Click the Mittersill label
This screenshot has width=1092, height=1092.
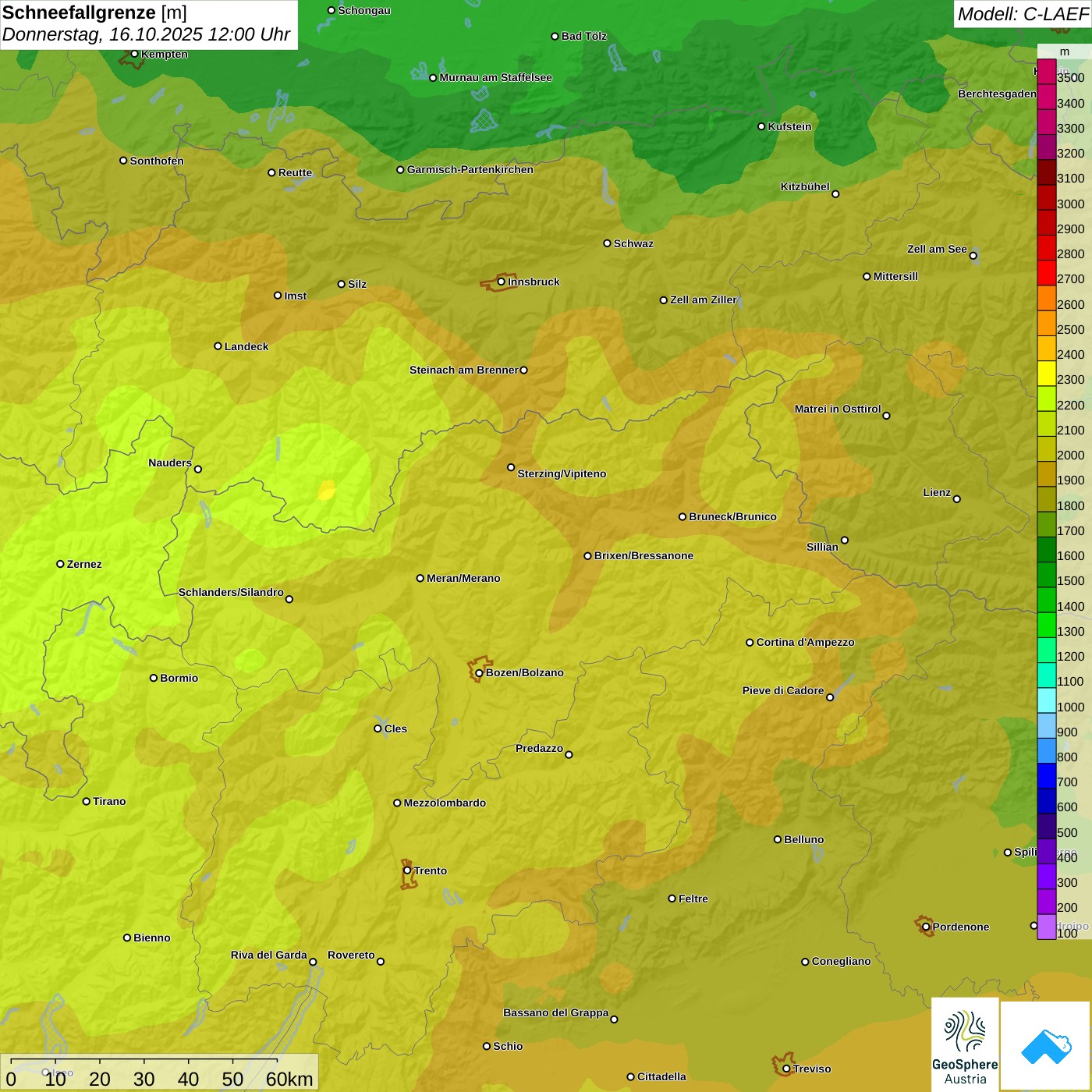point(895,276)
